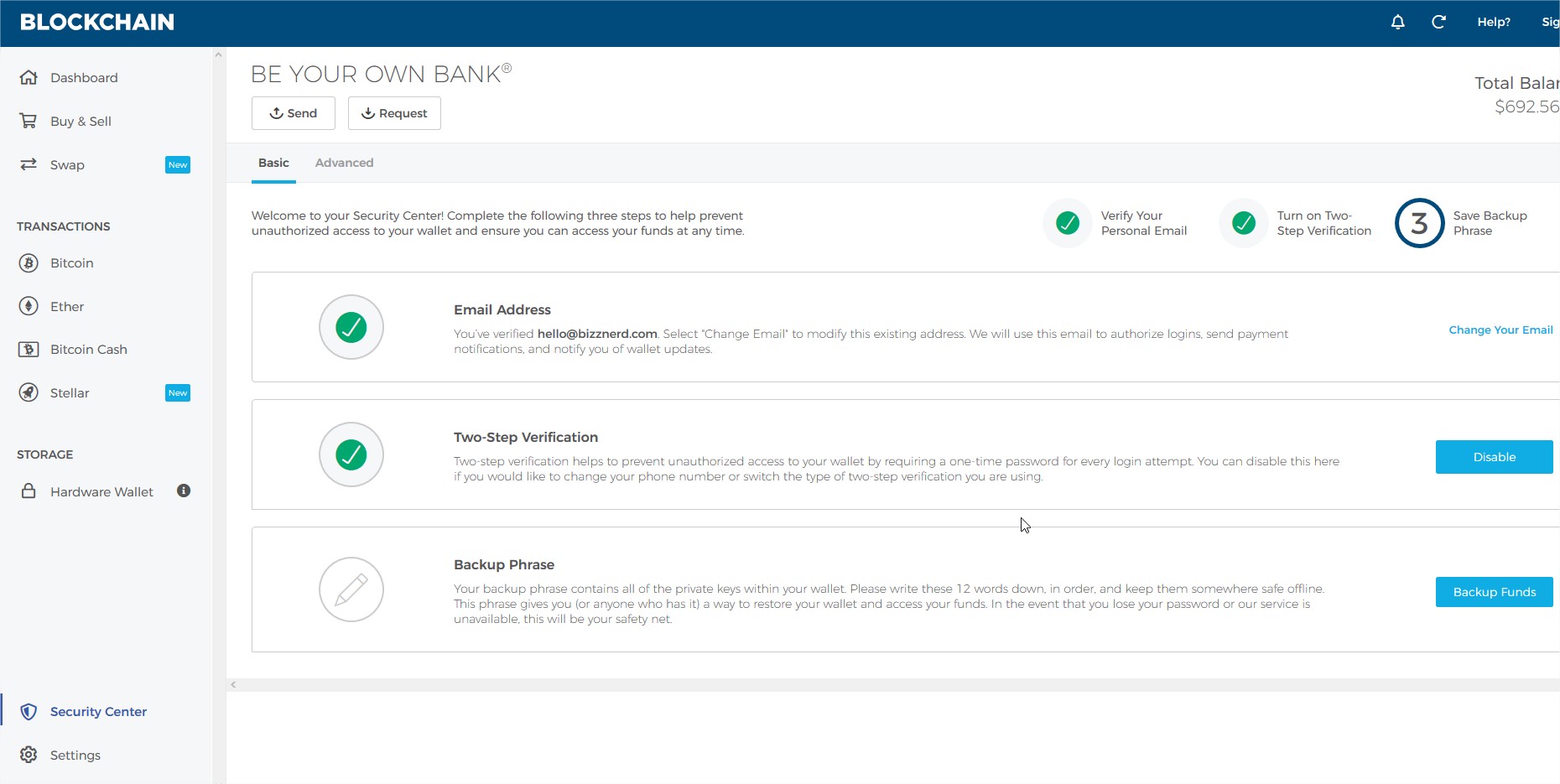Click the sidebar scroll up arrow

click(218, 55)
